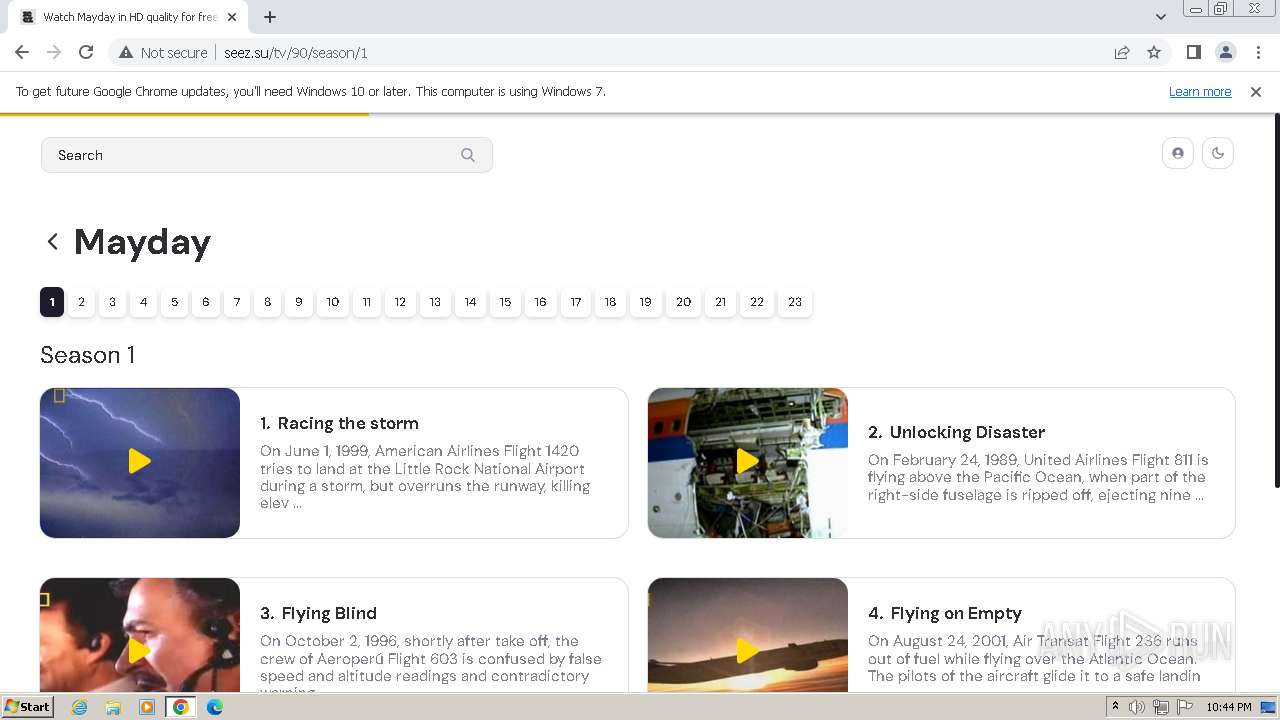Play episode 4 Flying on Empty
The height and width of the screenshot is (720, 1280).
748,650
